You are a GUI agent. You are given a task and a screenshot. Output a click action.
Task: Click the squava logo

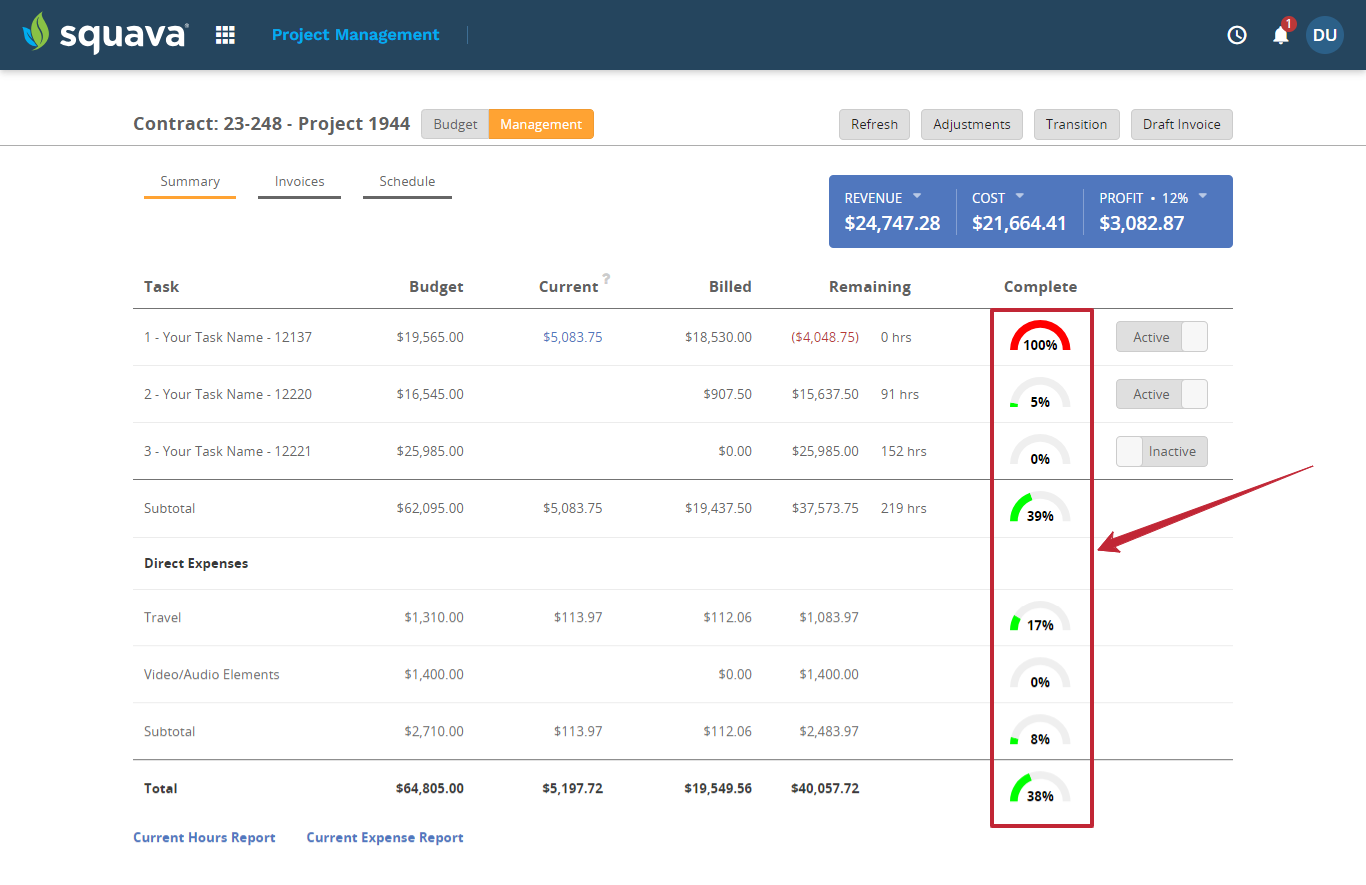click(105, 34)
